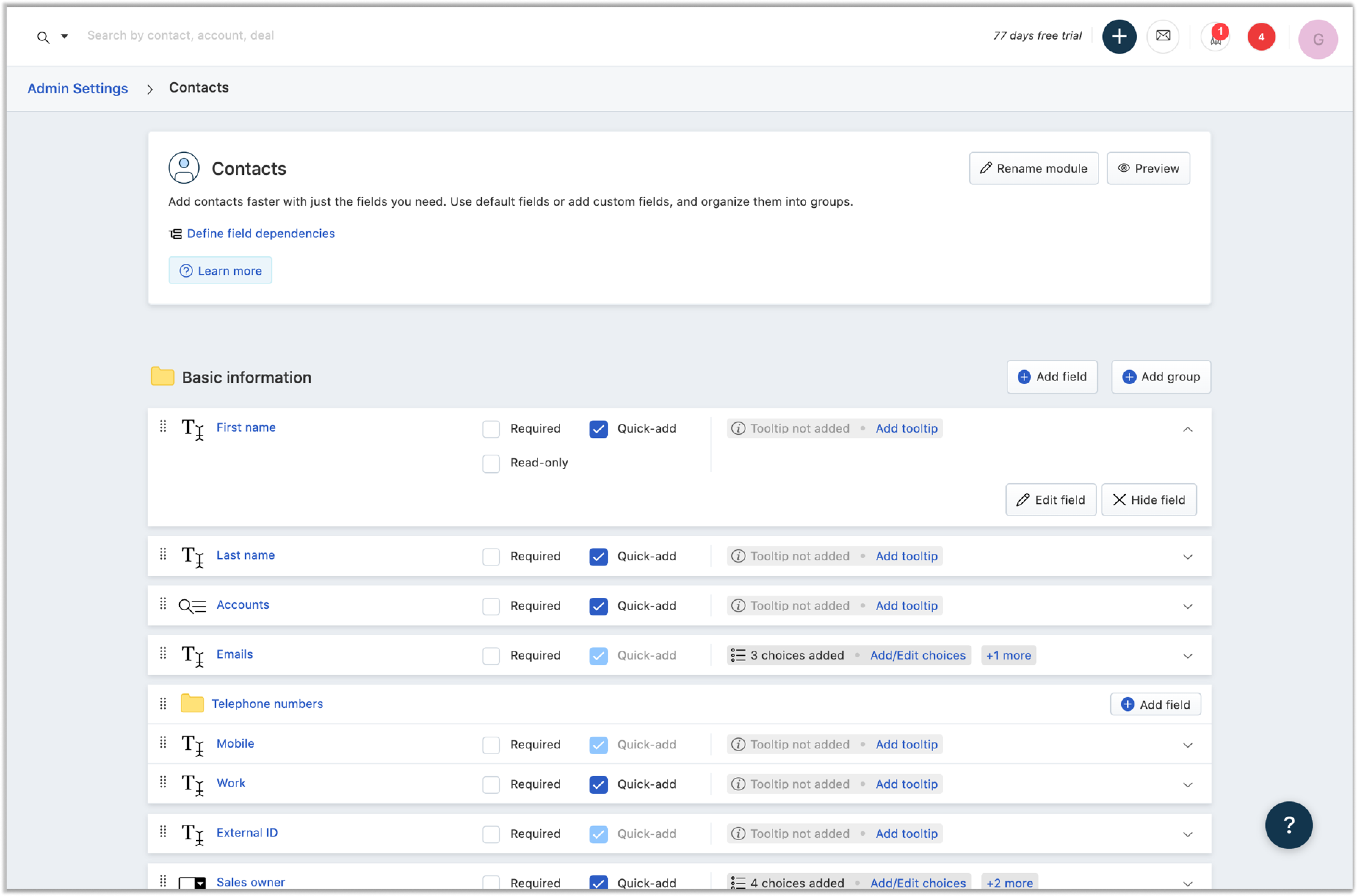Open the search filter dropdown arrow
This screenshot has height=896, width=1357.
(65, 37)
